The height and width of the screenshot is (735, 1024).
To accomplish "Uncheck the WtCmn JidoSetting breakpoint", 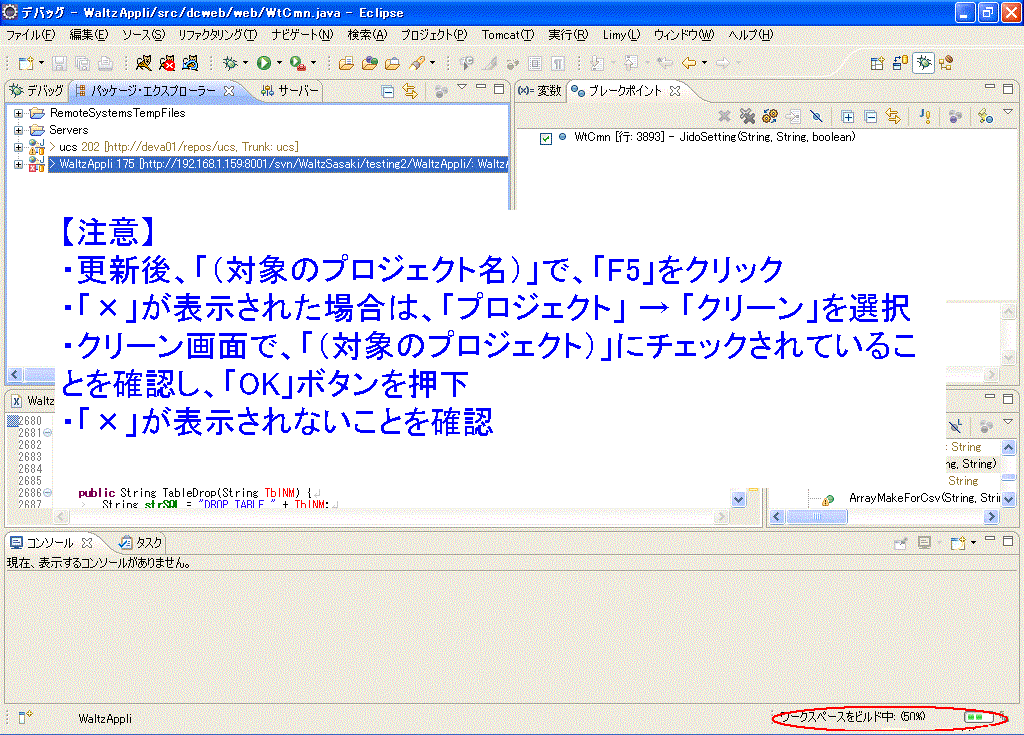I will point(546,138).
